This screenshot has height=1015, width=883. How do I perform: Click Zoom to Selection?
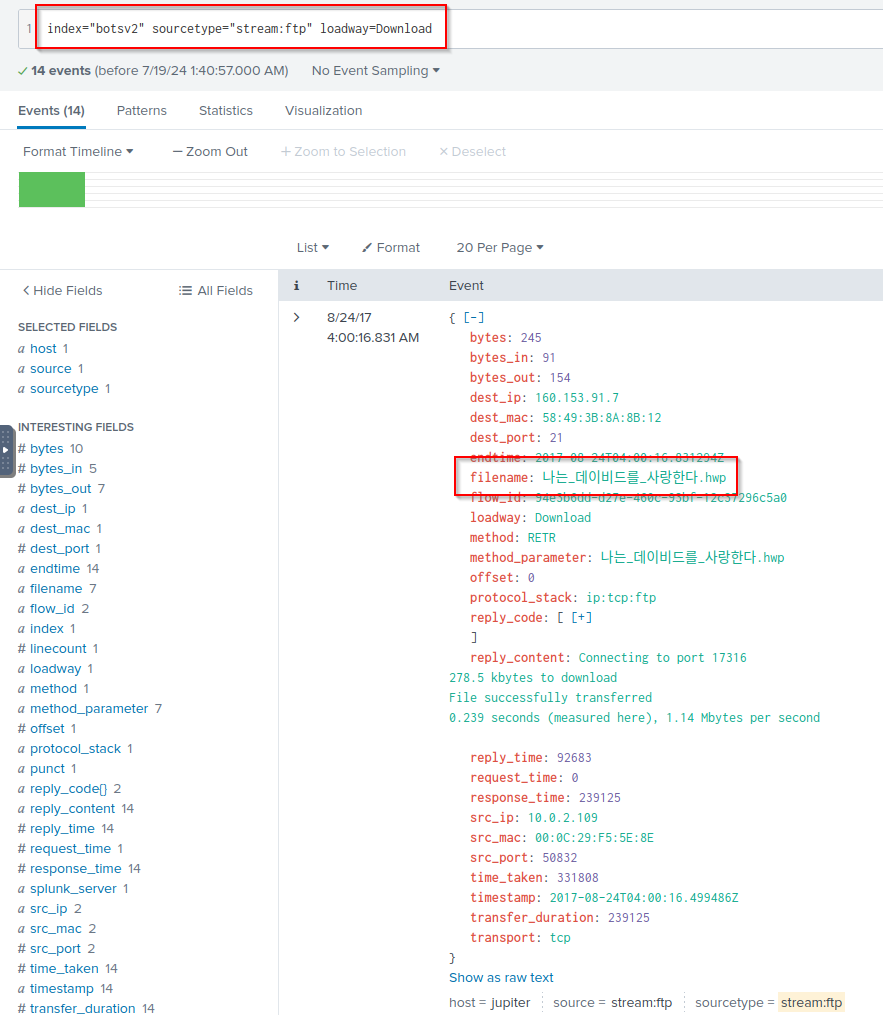(343, 152)
